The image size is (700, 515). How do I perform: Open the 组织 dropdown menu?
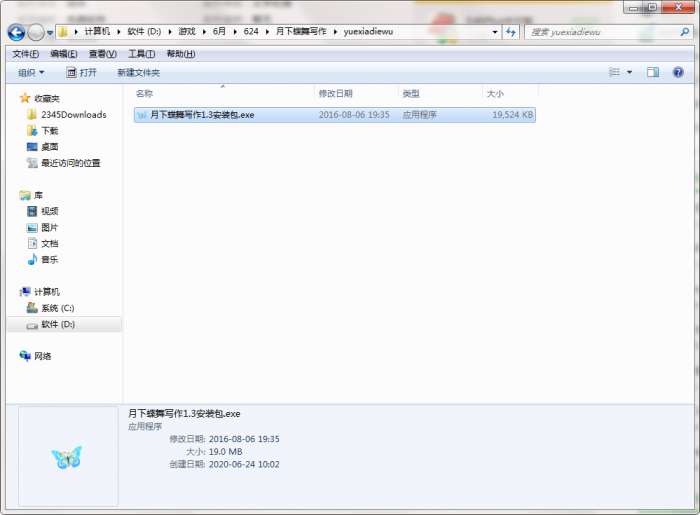(x=31, y=72)
